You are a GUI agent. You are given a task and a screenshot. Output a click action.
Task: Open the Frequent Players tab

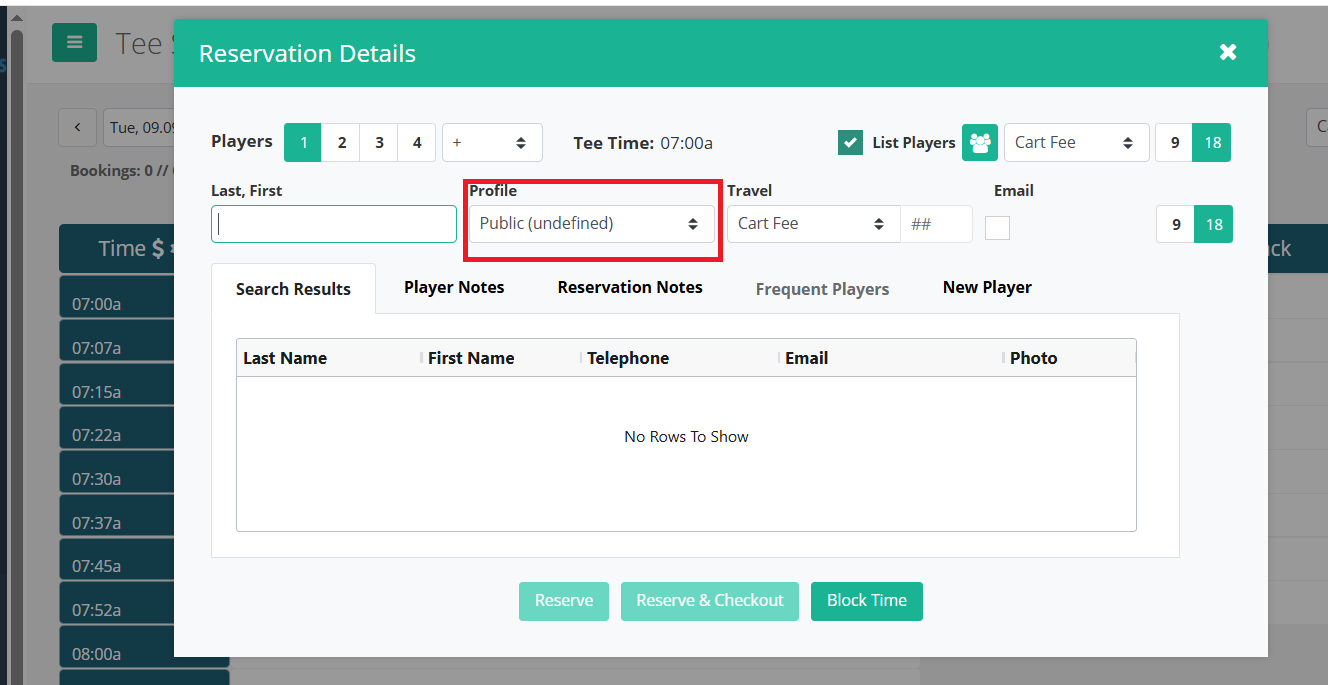[822, 289]
